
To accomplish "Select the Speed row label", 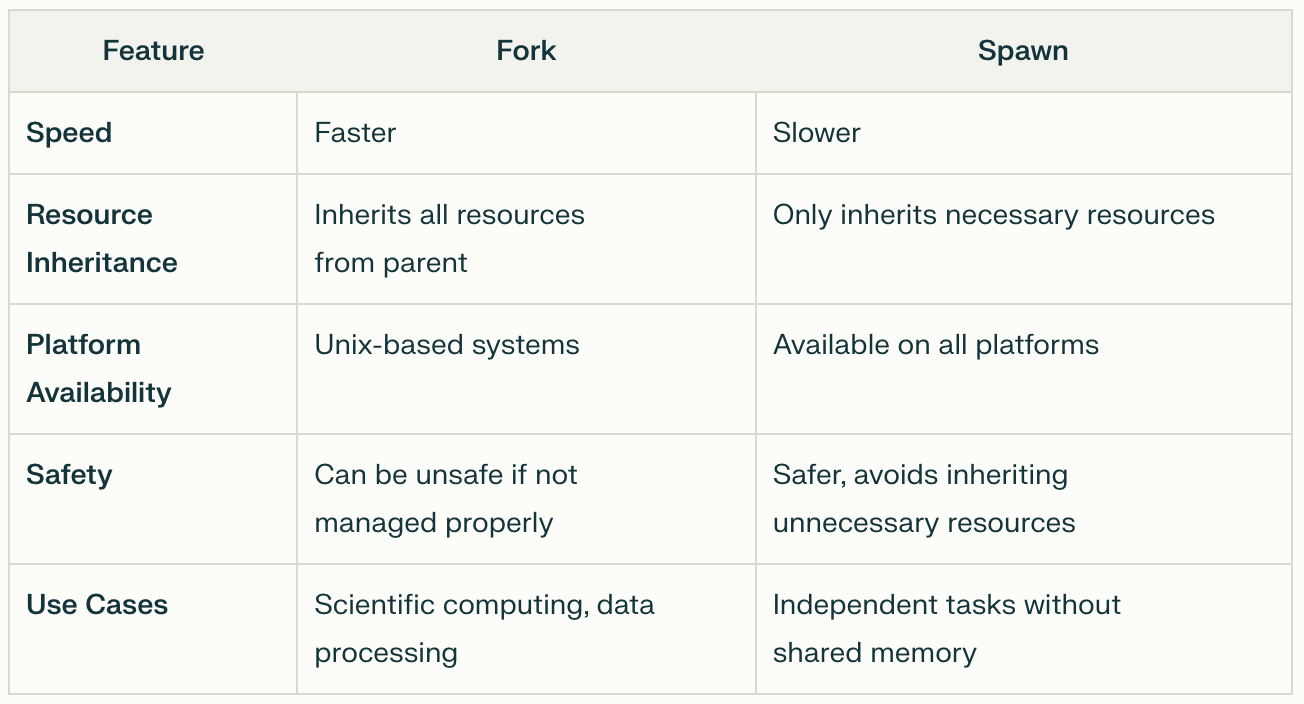I will pyautogui.click(x=69, y=133).
